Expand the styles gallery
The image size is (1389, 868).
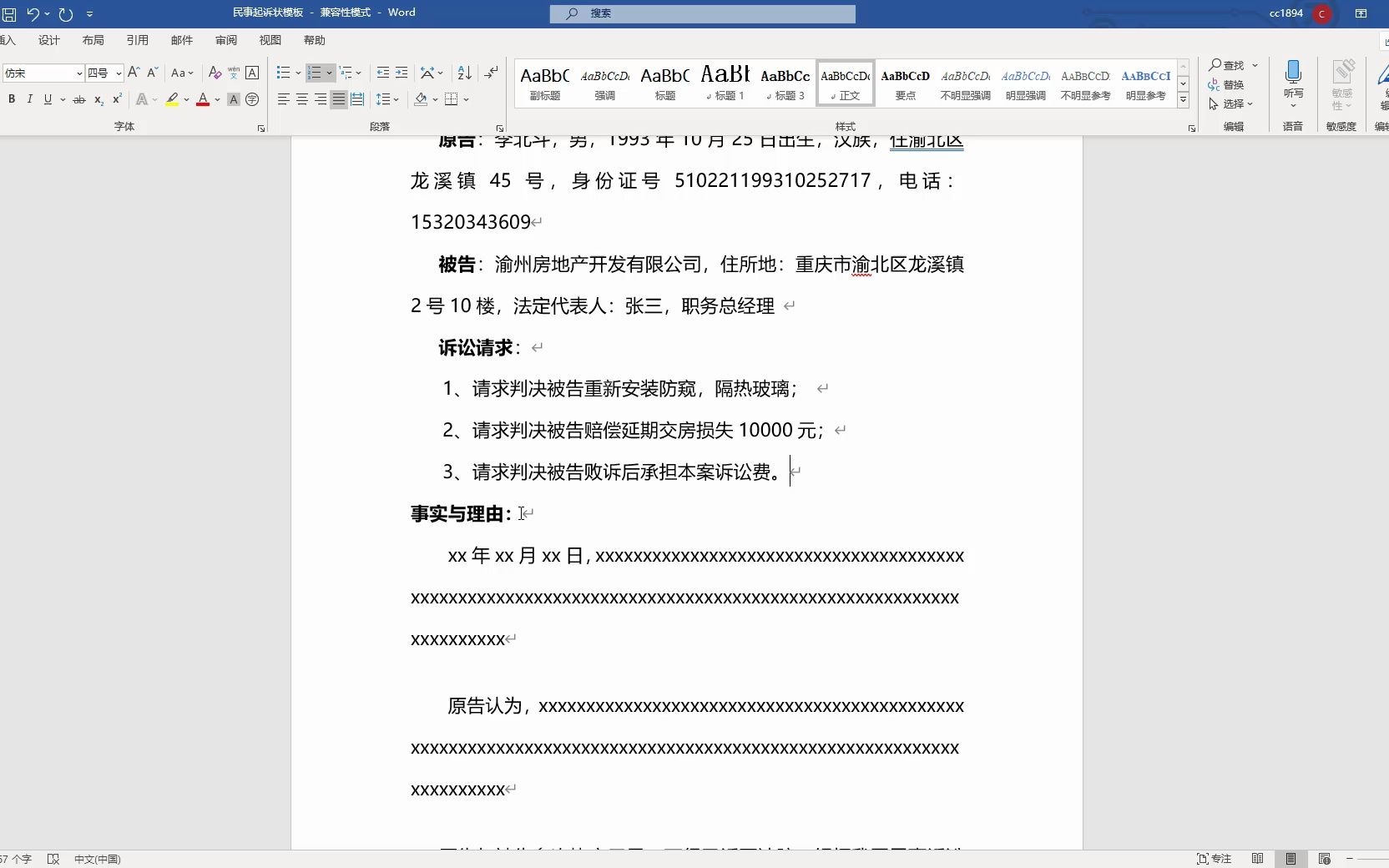pyautogui.click(x=1183, y=99)
